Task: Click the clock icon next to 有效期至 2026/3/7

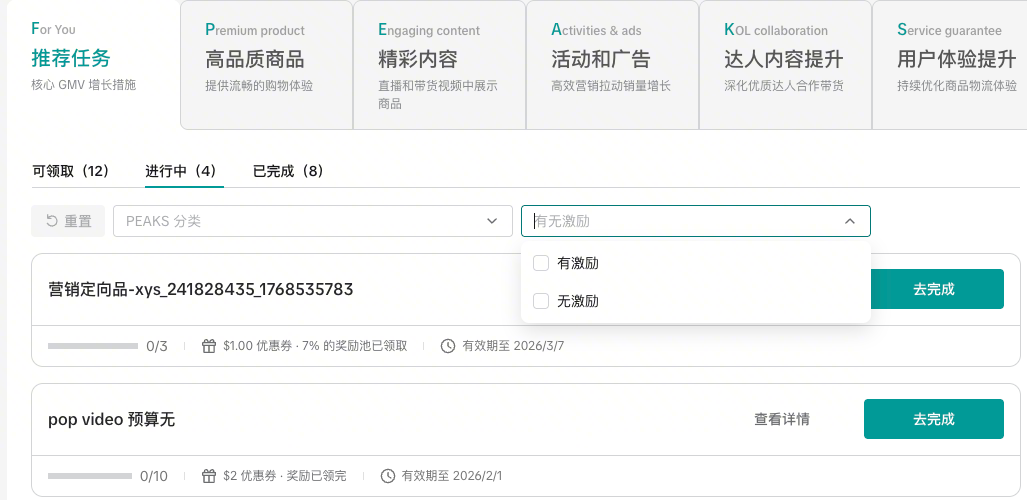Action: pyautogui.click(x=448, y=346)
